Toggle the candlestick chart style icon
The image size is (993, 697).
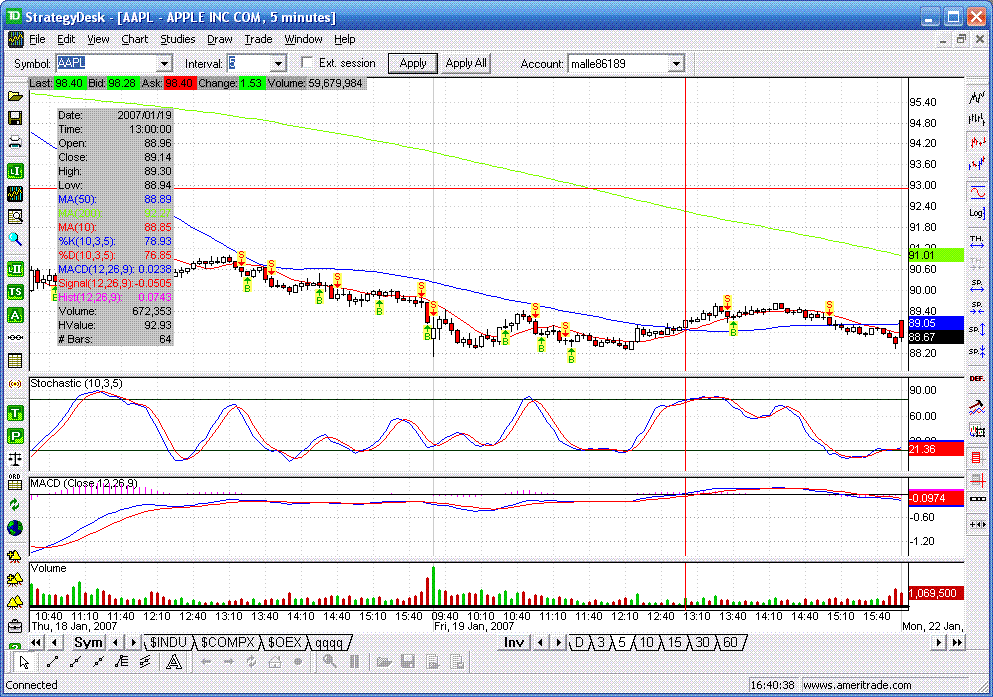tap(977, 142)
